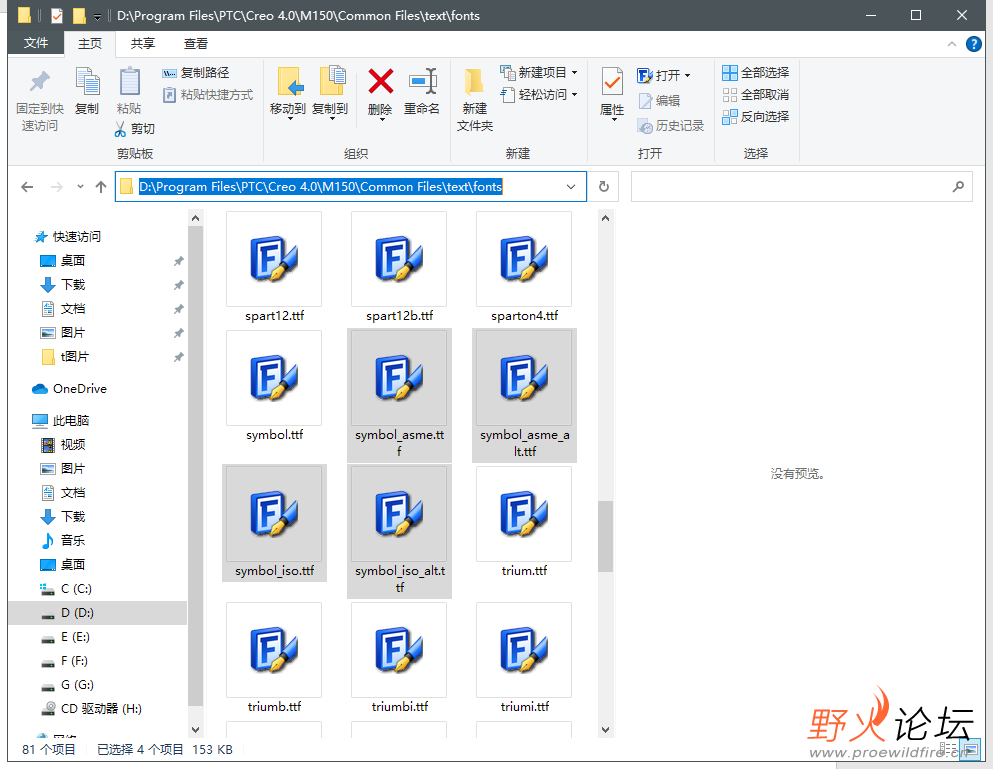
Task: Select the triumbi.ttf font file
Action: pyautogui.click(x=399, y=659)
